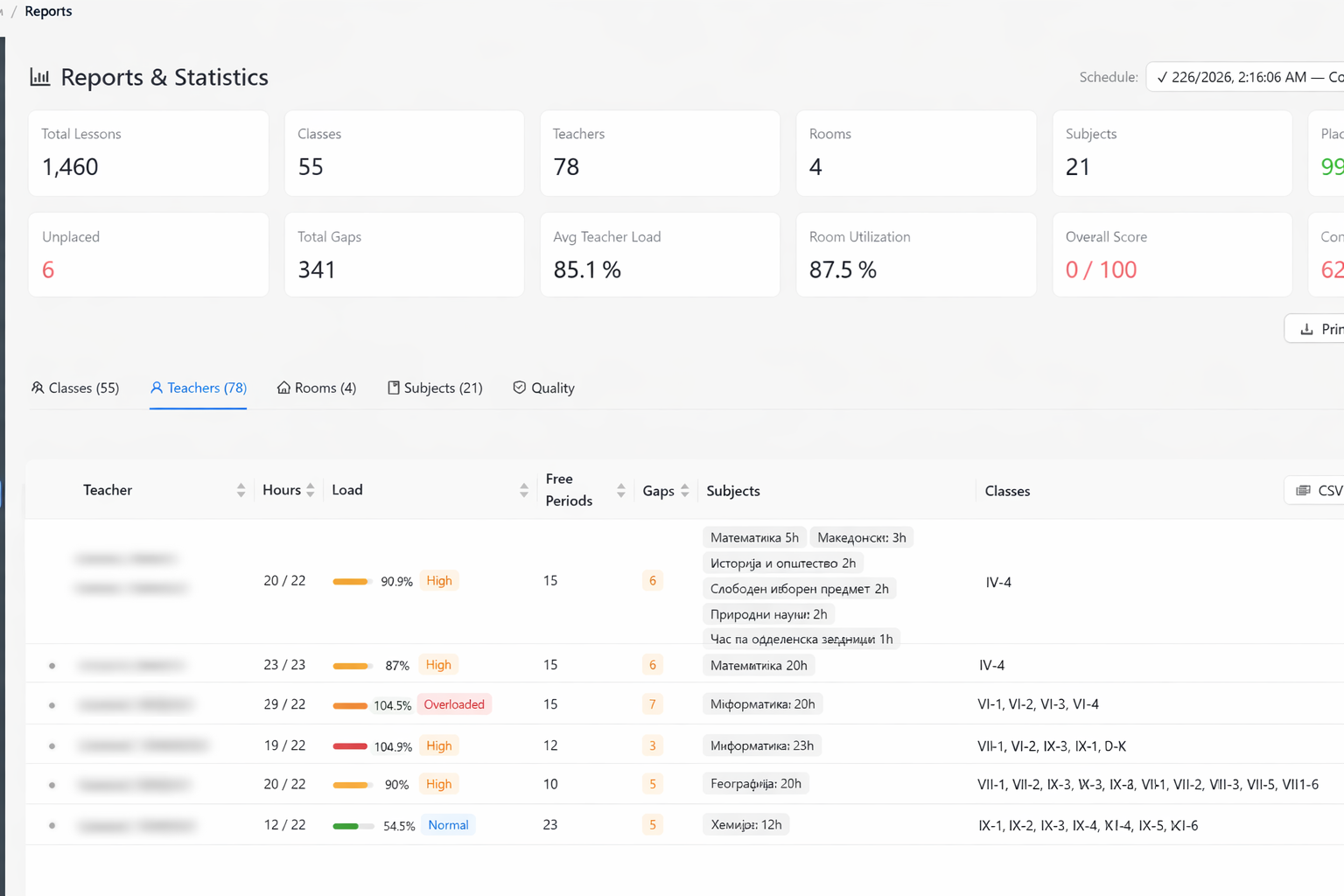The height and width of the screenshot is (896, 1344).
Task: Click the Overall Score 0 / 100 card
Action: tap(1172, 255)
